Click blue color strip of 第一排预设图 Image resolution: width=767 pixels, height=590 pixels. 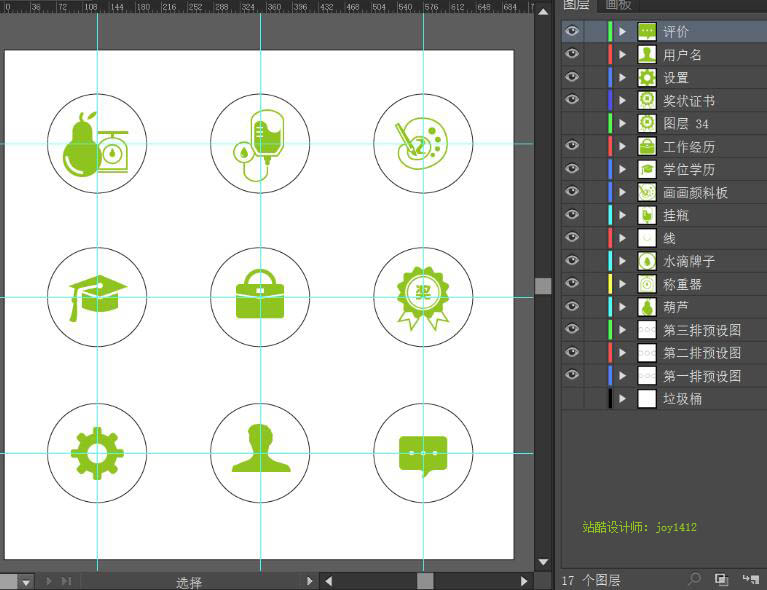pyautogui.click(x=610, y=376)
